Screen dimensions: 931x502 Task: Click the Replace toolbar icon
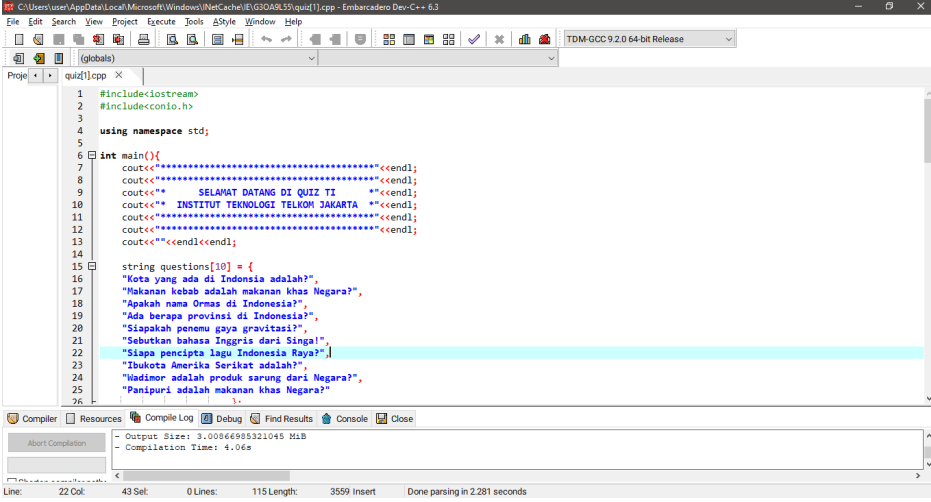pyautogui.click(x=192, y=39)
